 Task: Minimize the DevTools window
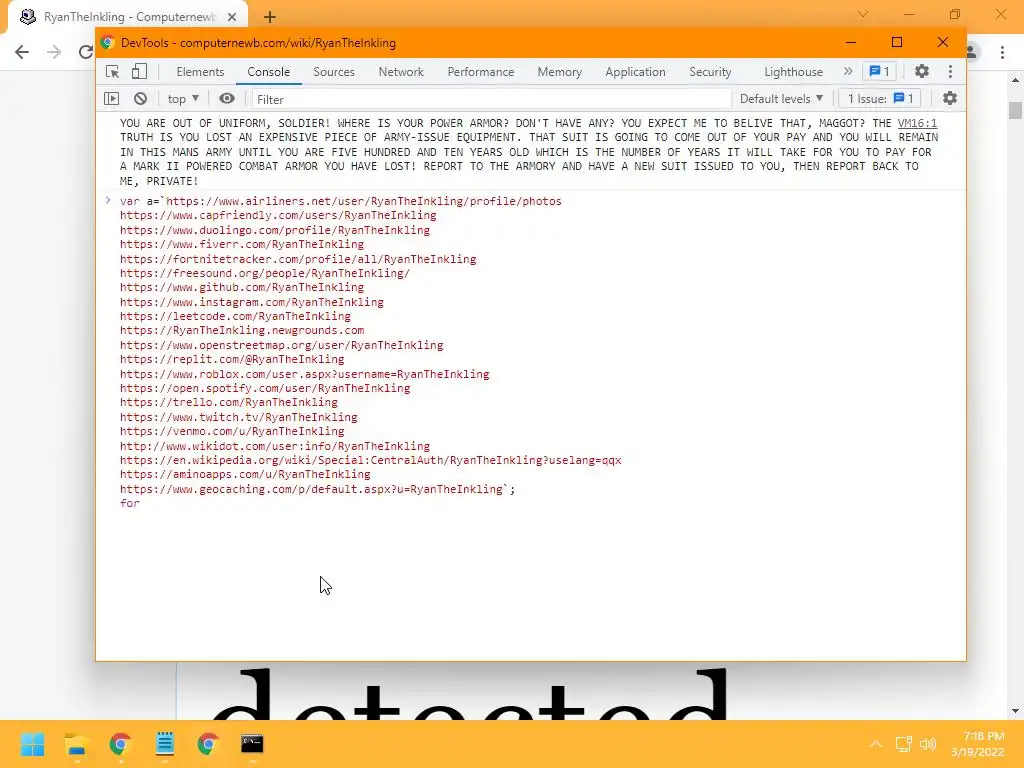[x=850, y=42]
